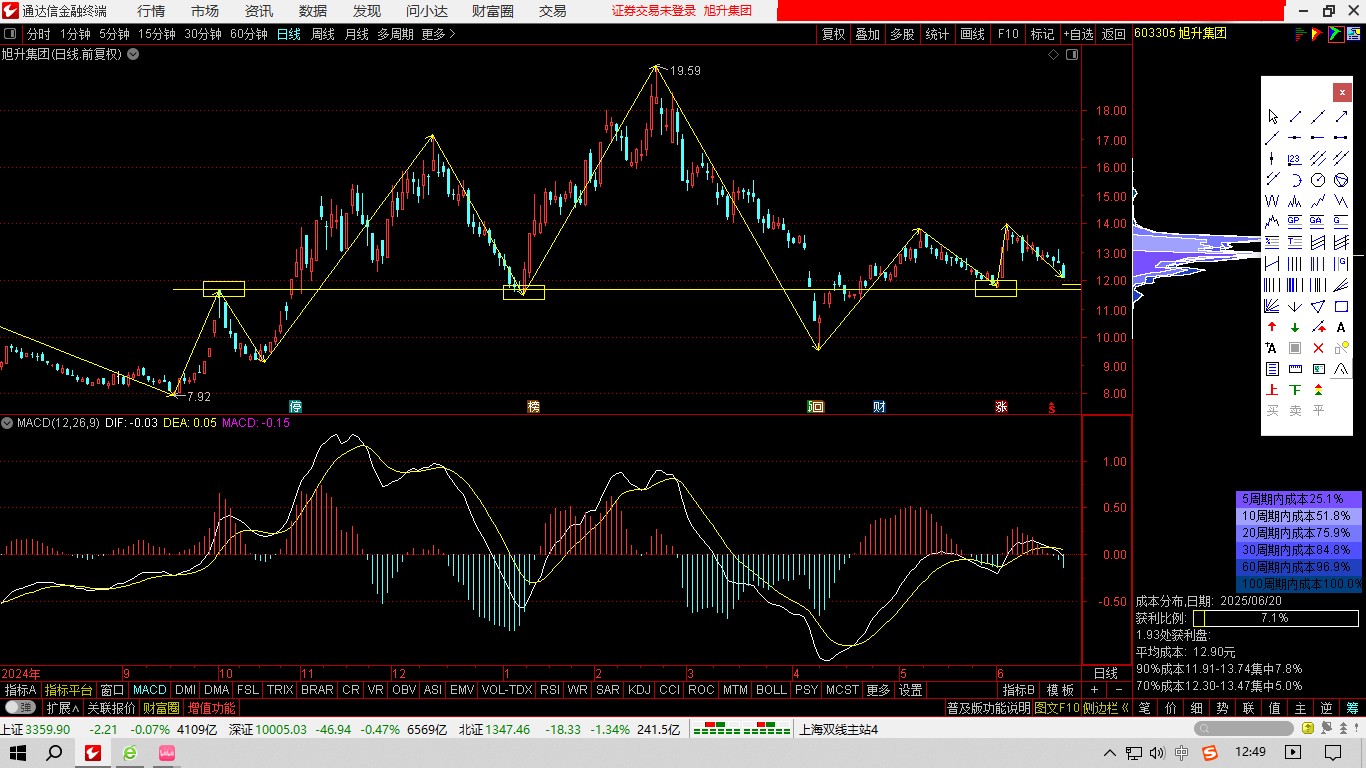Click the − zoom out chart button
Screen dimensions: 1366x768
[x=1119, y=690]
